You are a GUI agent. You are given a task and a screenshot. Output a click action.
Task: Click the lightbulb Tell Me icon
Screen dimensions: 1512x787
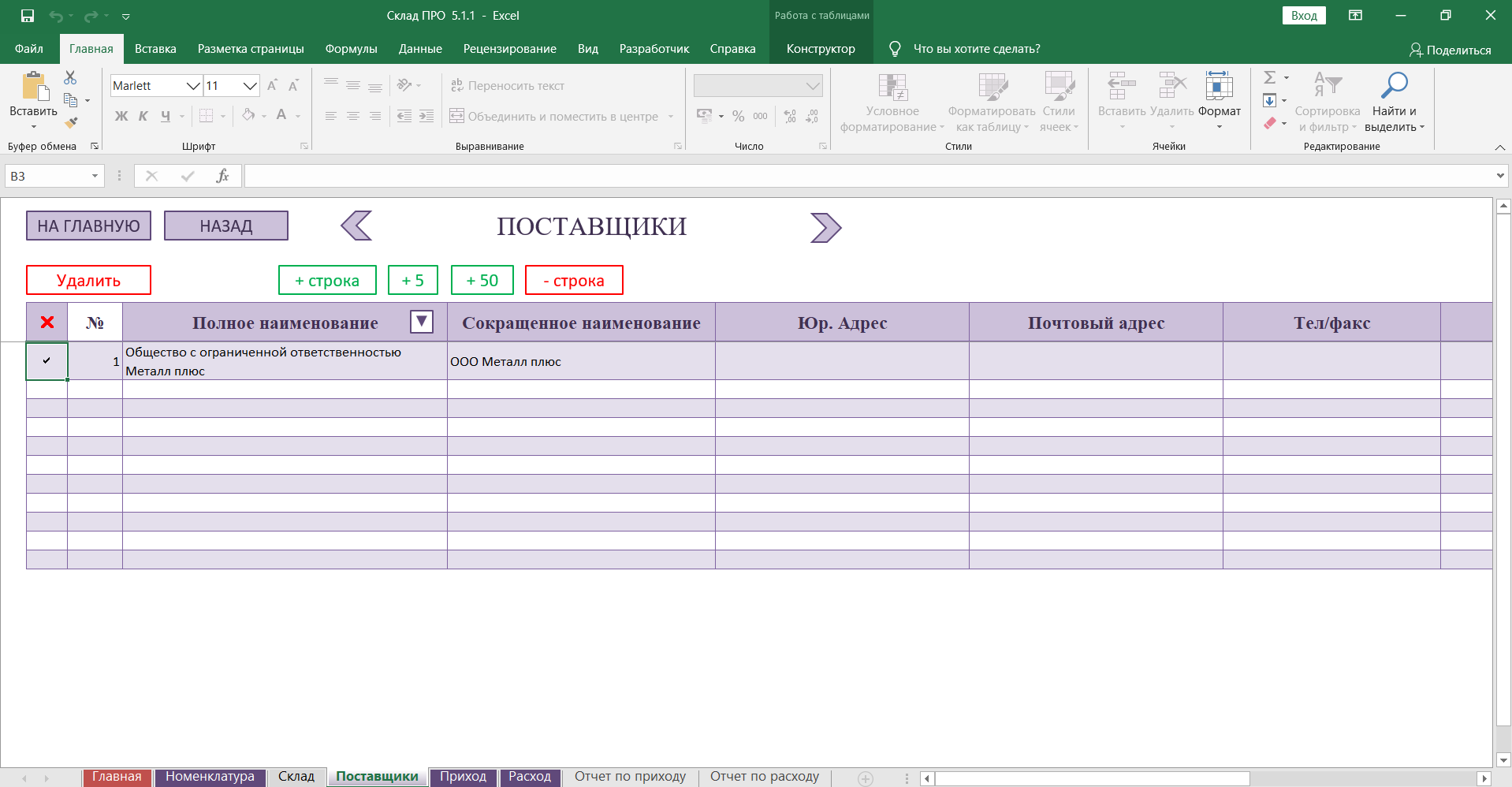click(895, 49)
